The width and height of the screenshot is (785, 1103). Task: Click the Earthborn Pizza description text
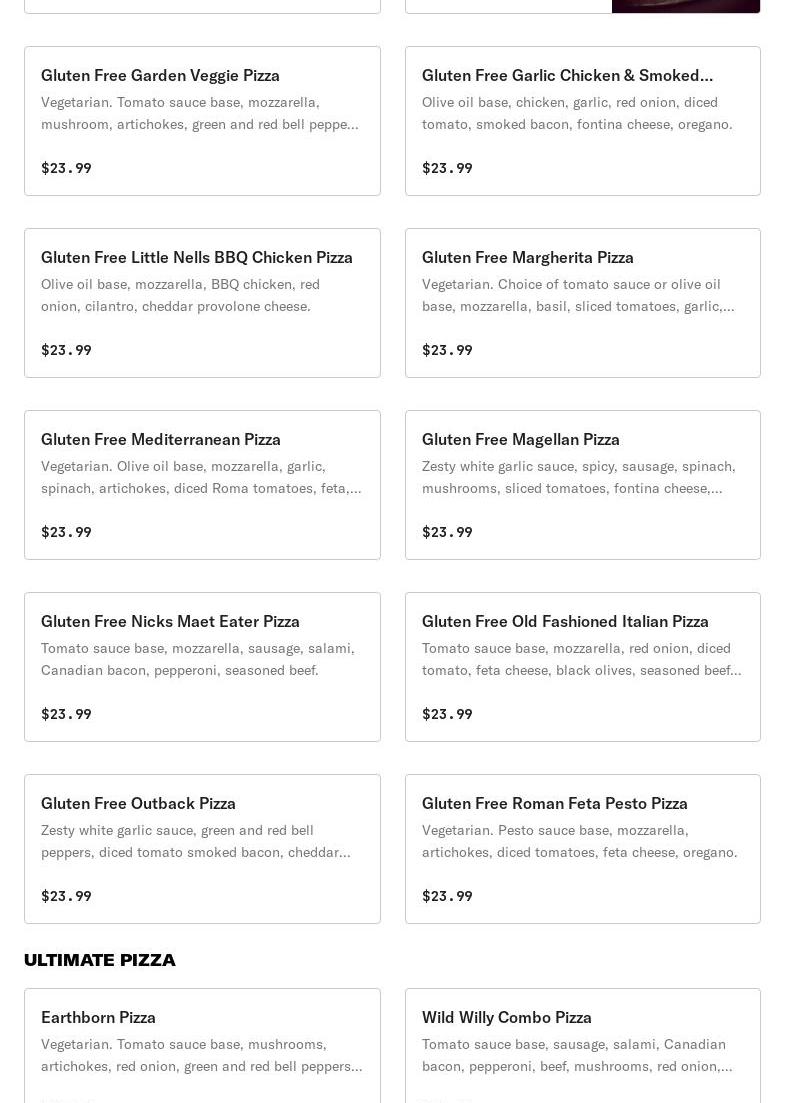pos(201,1055)
